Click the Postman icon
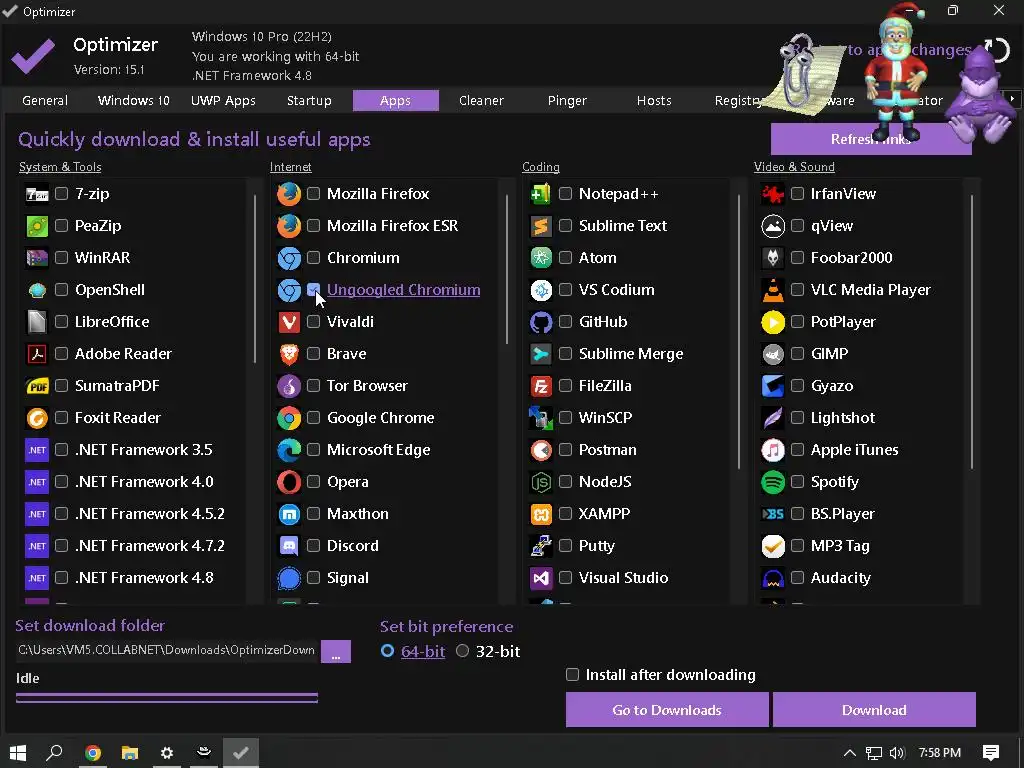 (541, 450)
